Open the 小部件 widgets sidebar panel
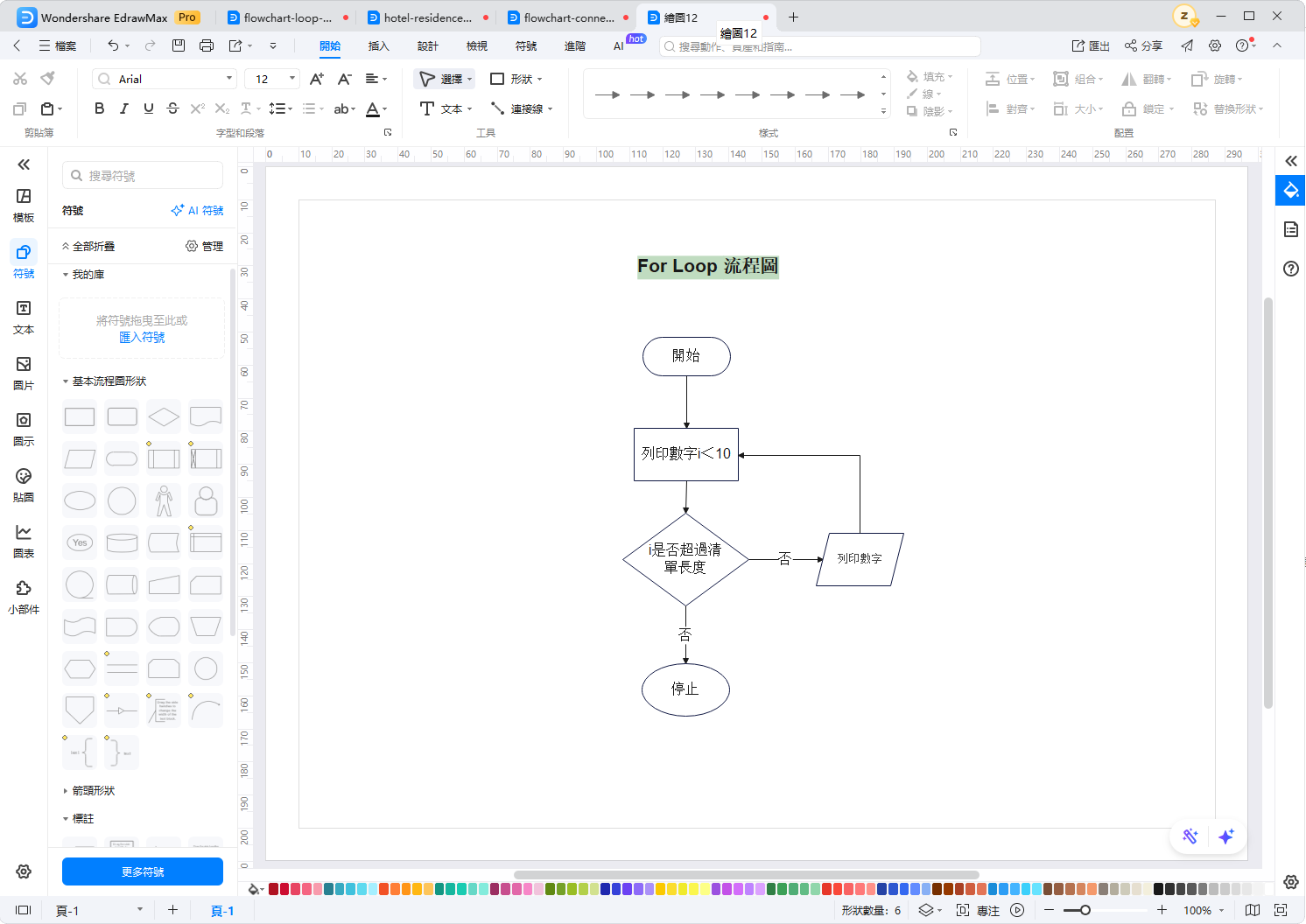 click(x=24, y=597)
